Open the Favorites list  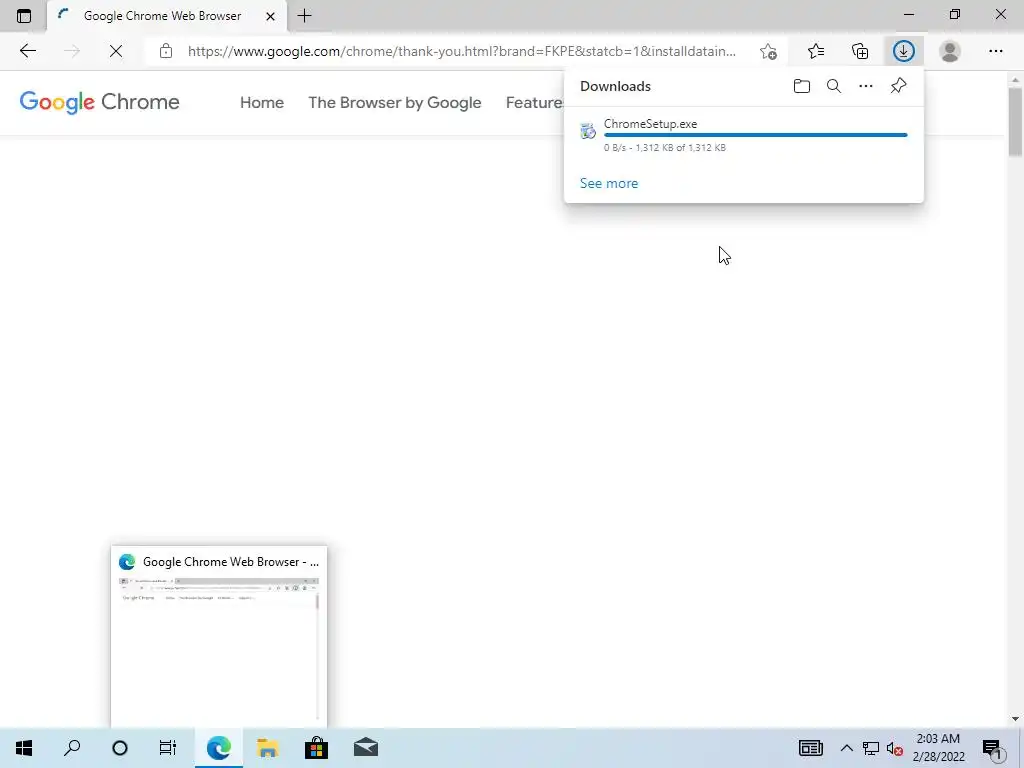click(x=816, y=51)
